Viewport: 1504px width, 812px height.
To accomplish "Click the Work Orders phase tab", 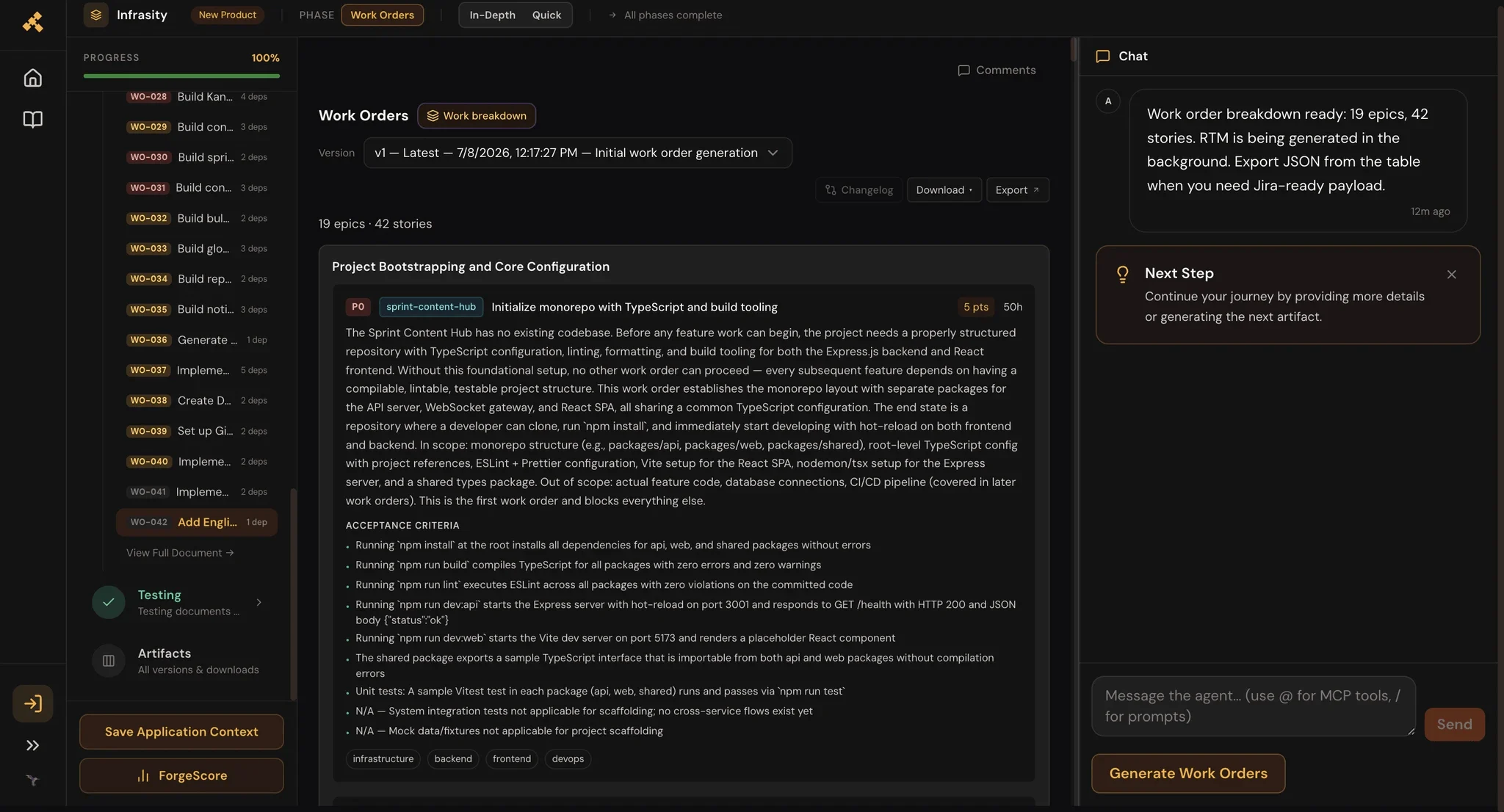I will 382,15.
